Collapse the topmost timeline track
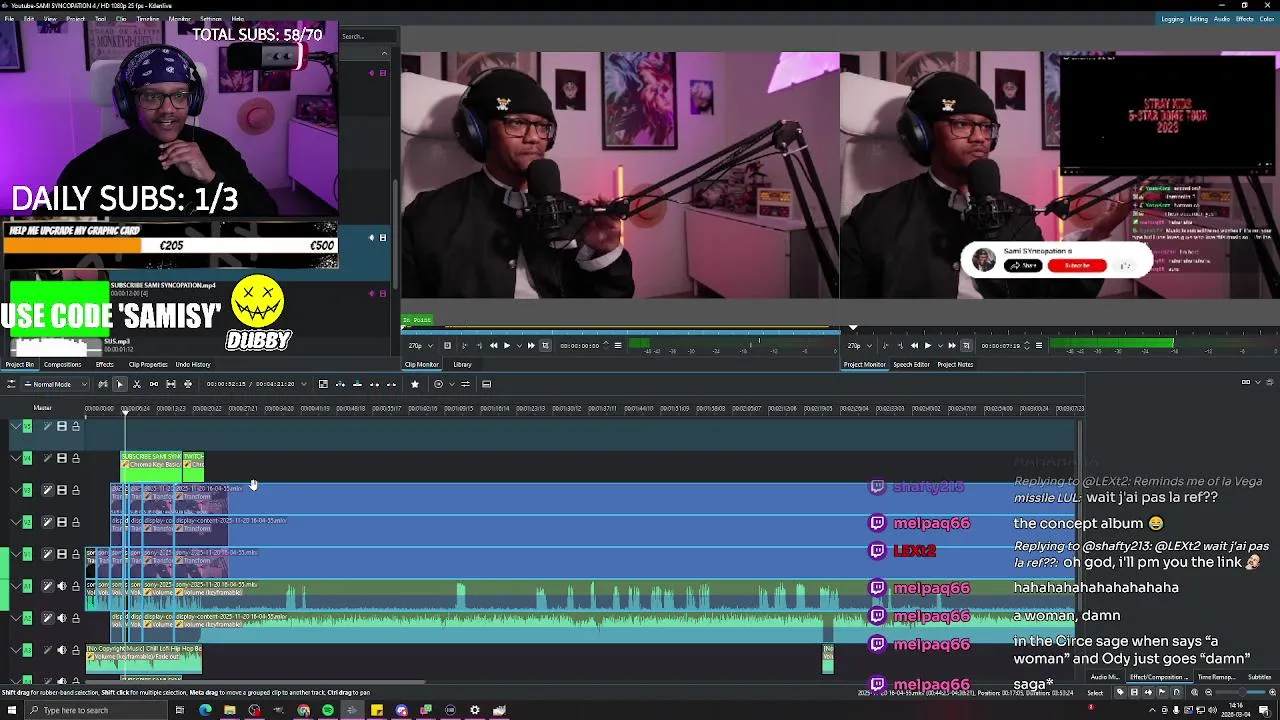 [x=16, y=426]
